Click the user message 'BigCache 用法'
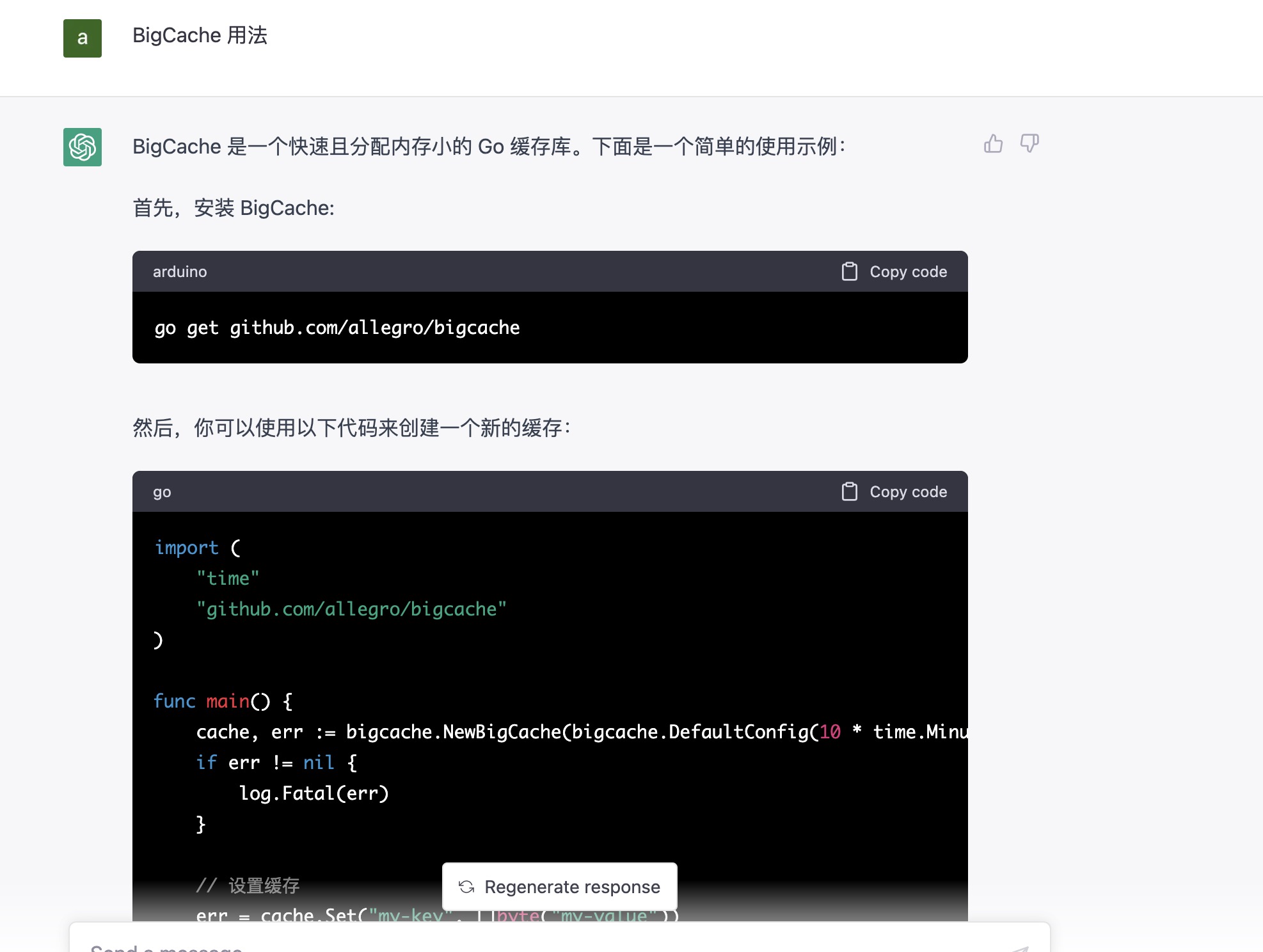 coord(200,35)
